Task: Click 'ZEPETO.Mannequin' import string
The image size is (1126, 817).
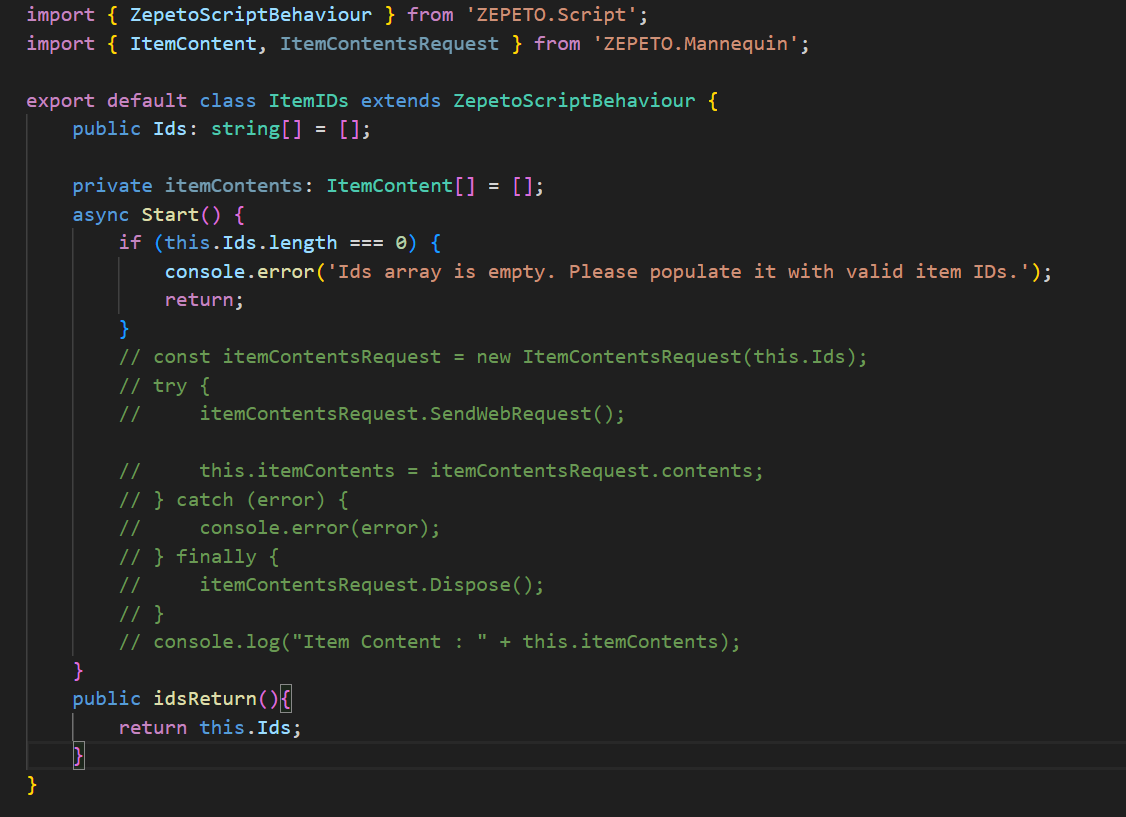Action: (x=695, y=44)
